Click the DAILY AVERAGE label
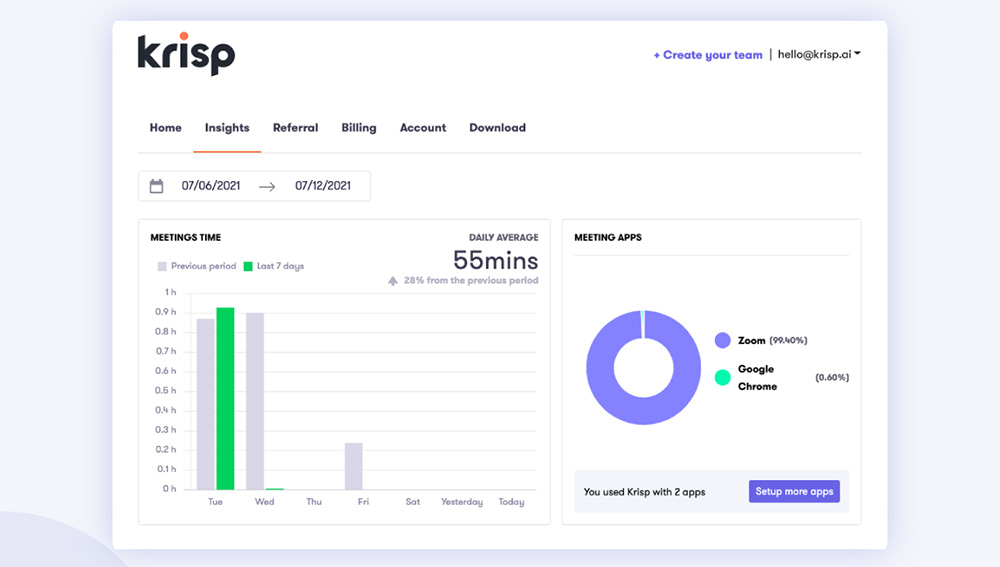The height and width of the screenshot is (567, 1000). coord(504,237)
